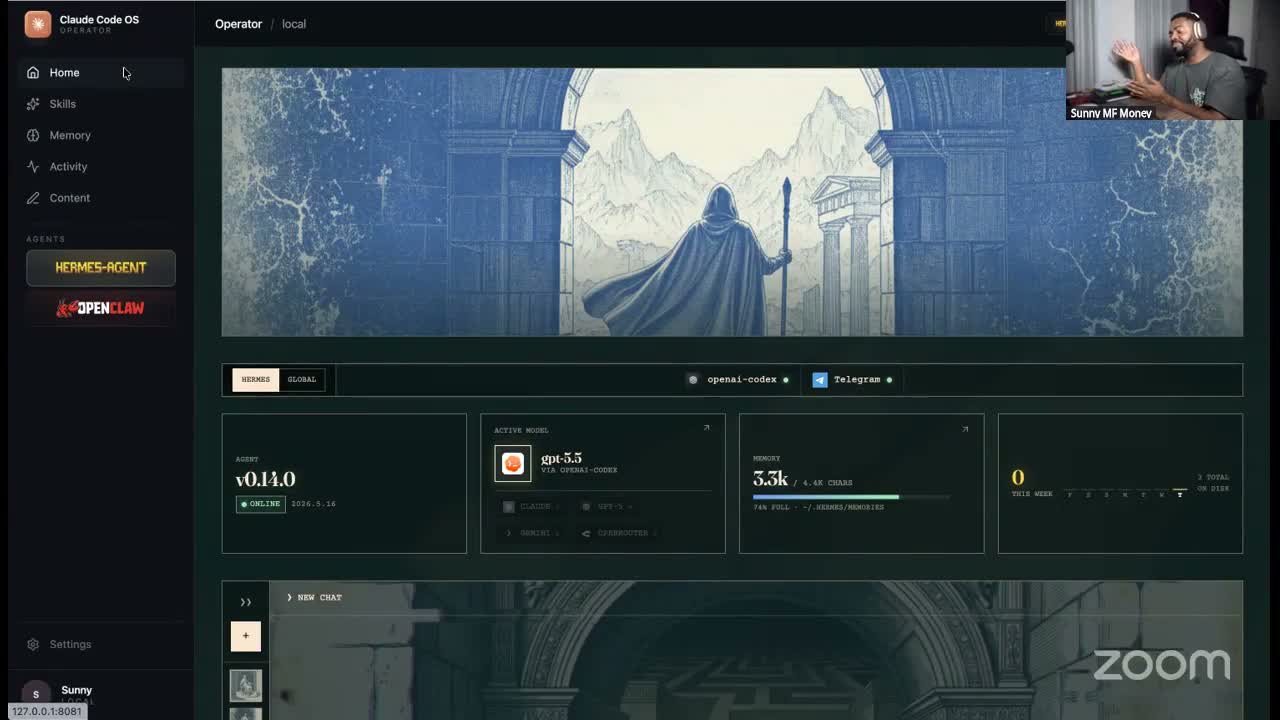Open the Home menu item

pos(100,72)
